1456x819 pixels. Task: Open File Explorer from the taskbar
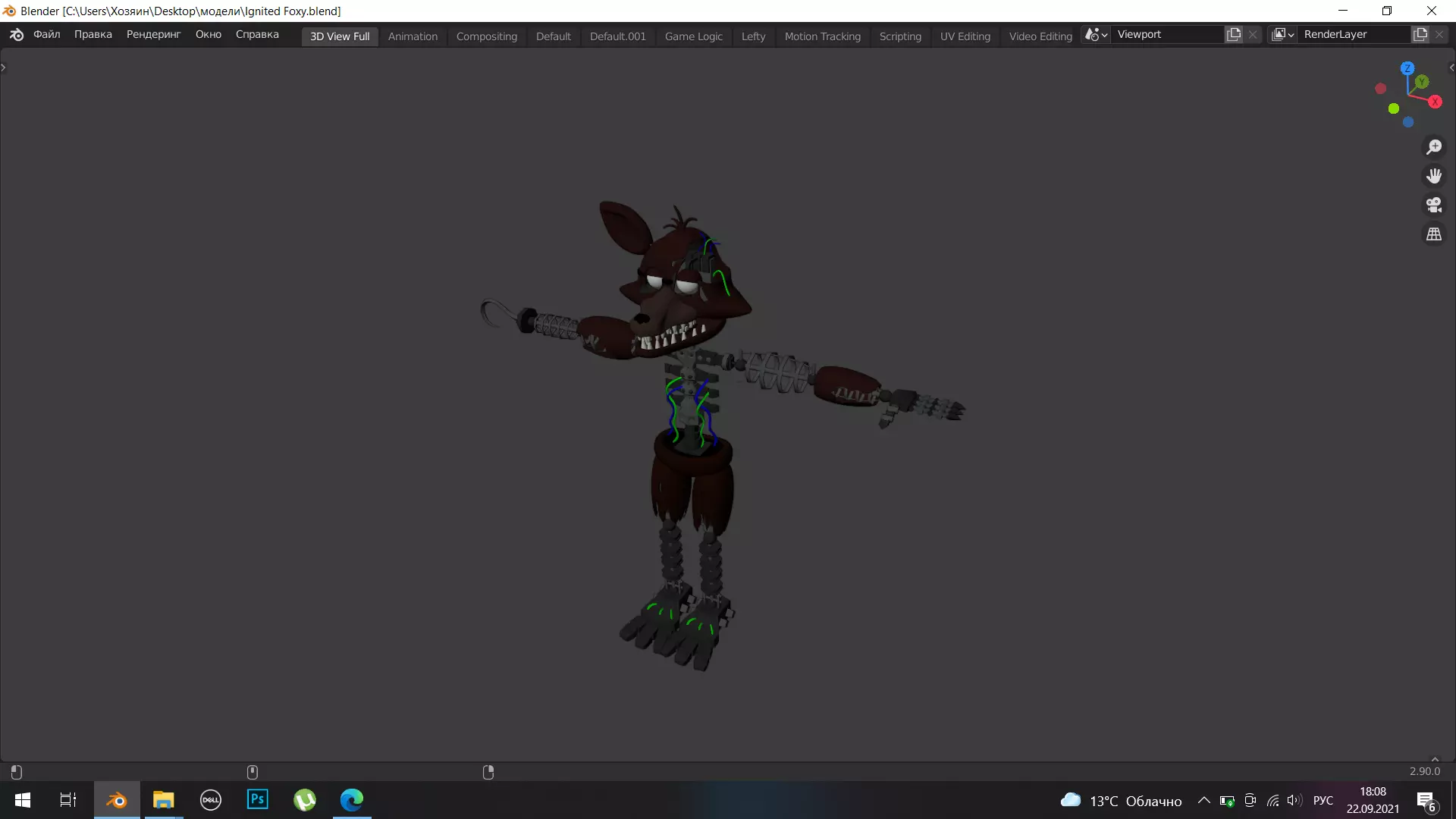(164, 800)
